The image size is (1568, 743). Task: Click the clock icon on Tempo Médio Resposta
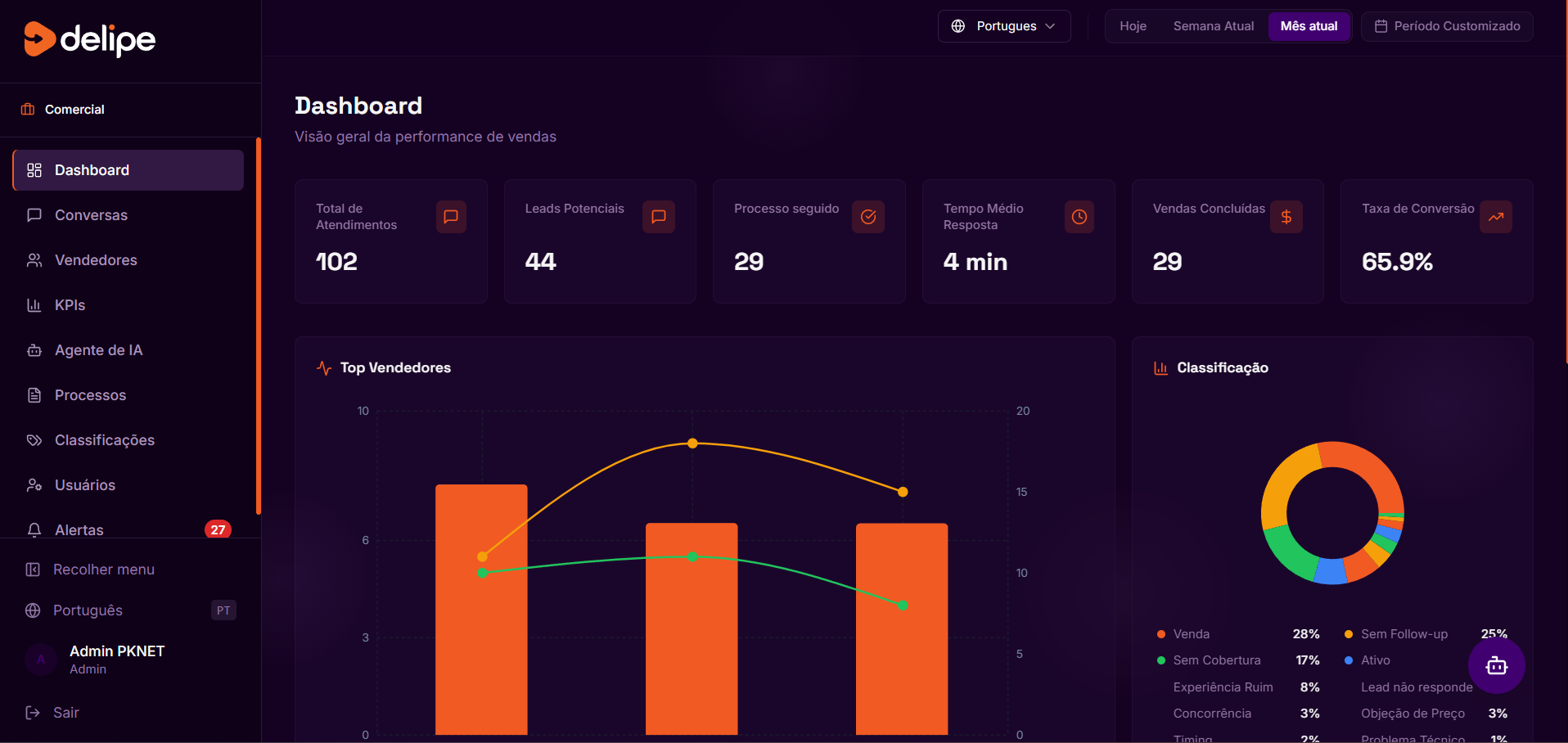(x=1078, y=217)
